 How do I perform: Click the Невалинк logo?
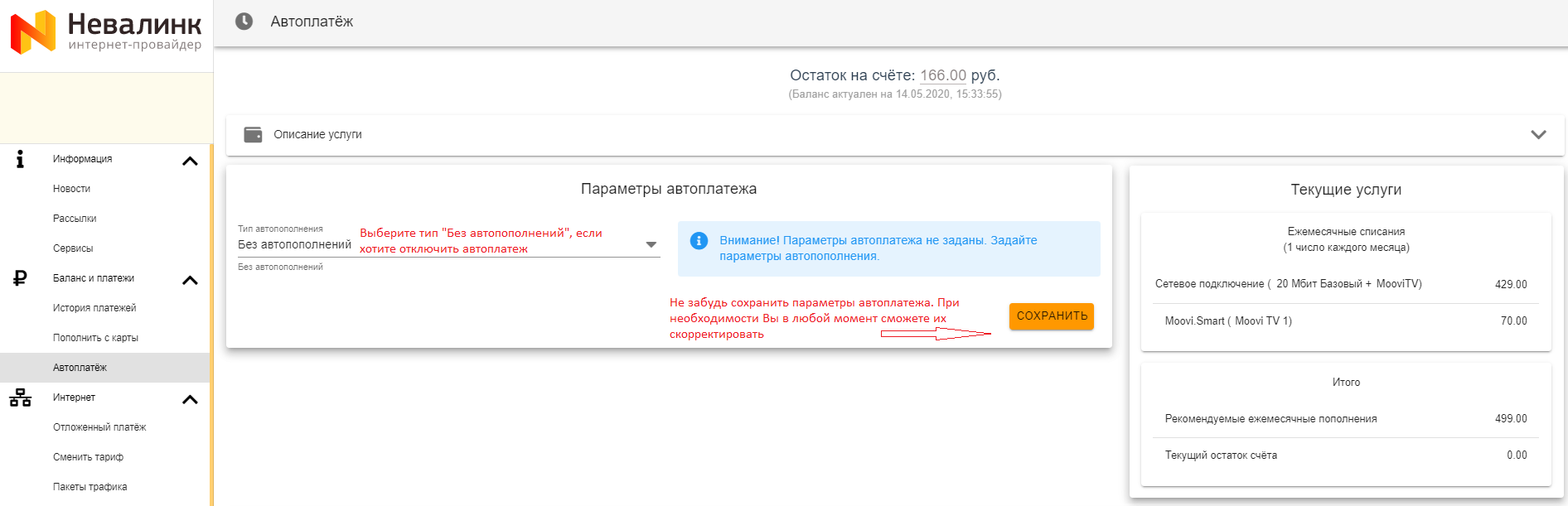(105, 31)
